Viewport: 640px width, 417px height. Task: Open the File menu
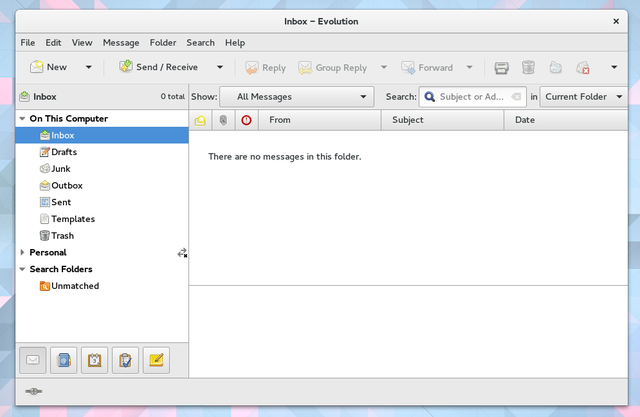tap(28, 42)
